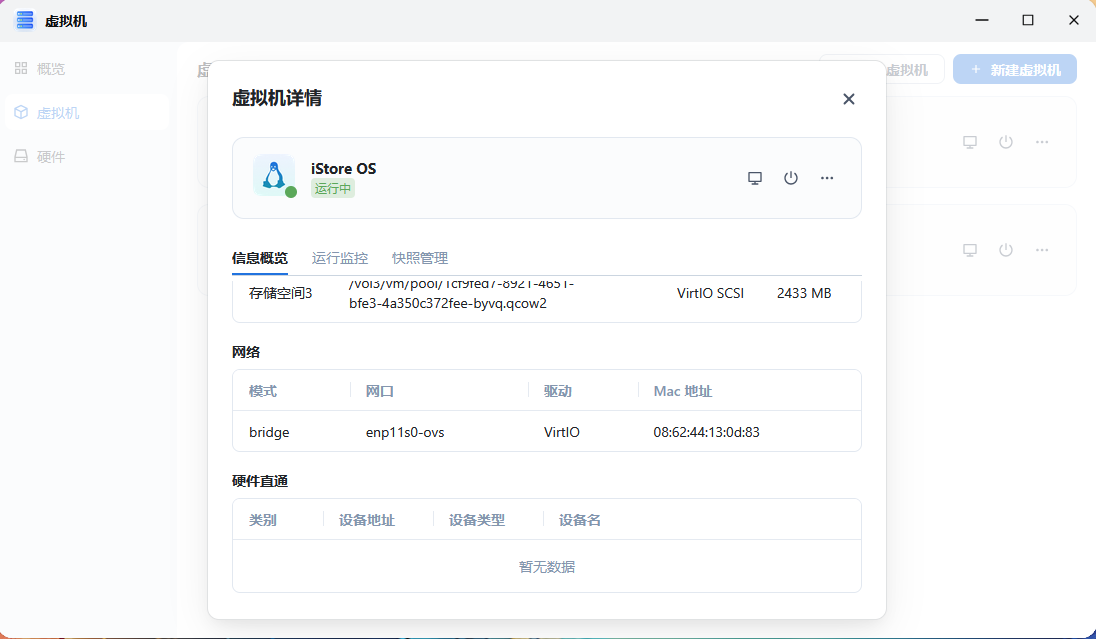This screenshot has height=639, width=1096.
Task: Click the bridge mode cell
Action: click(x=269, y=432)
